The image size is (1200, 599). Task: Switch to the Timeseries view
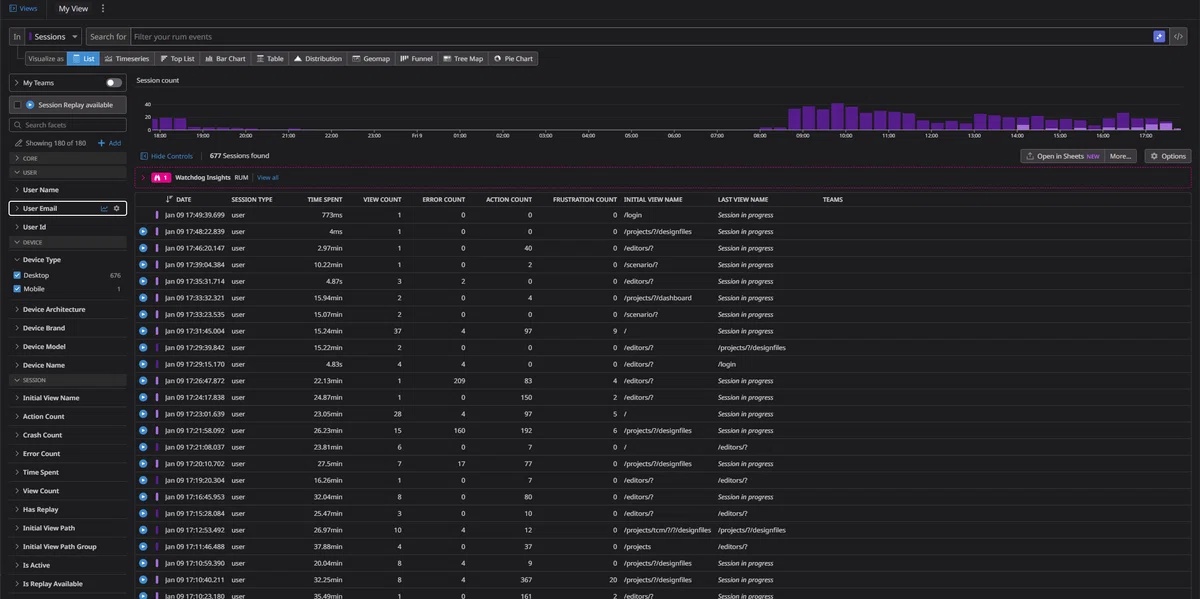coord(127,59)
